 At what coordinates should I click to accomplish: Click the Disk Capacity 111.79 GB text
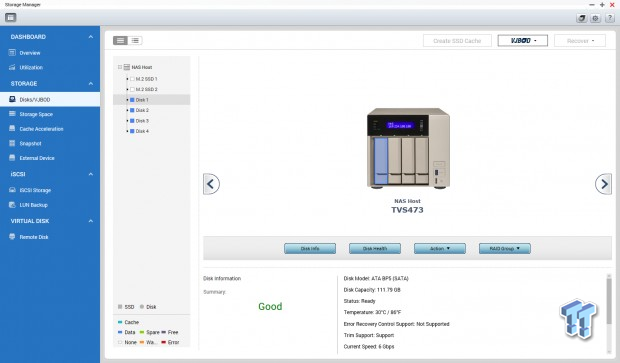372,290
